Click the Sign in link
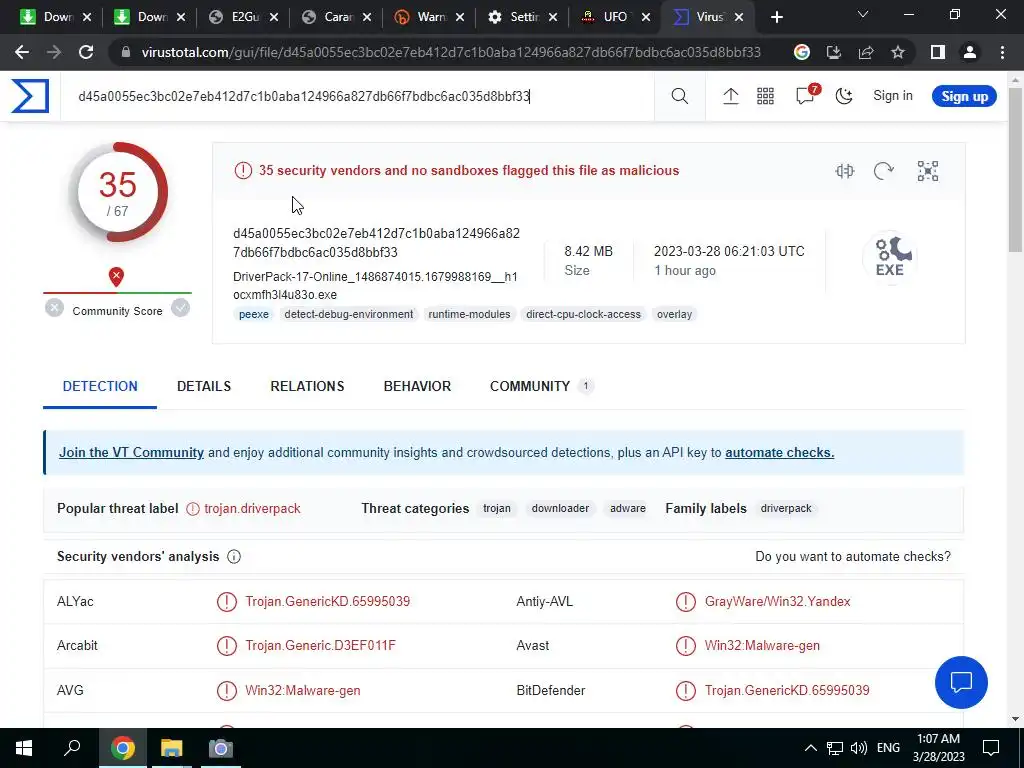The height and width of the screenshot is (768, 1024). tap(893, 95)
